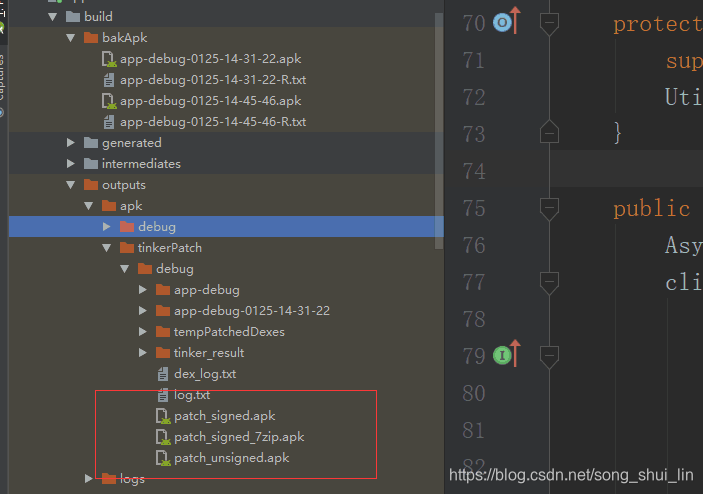
Task: Collapse the build folder arrow
Action: pos(52,17)
